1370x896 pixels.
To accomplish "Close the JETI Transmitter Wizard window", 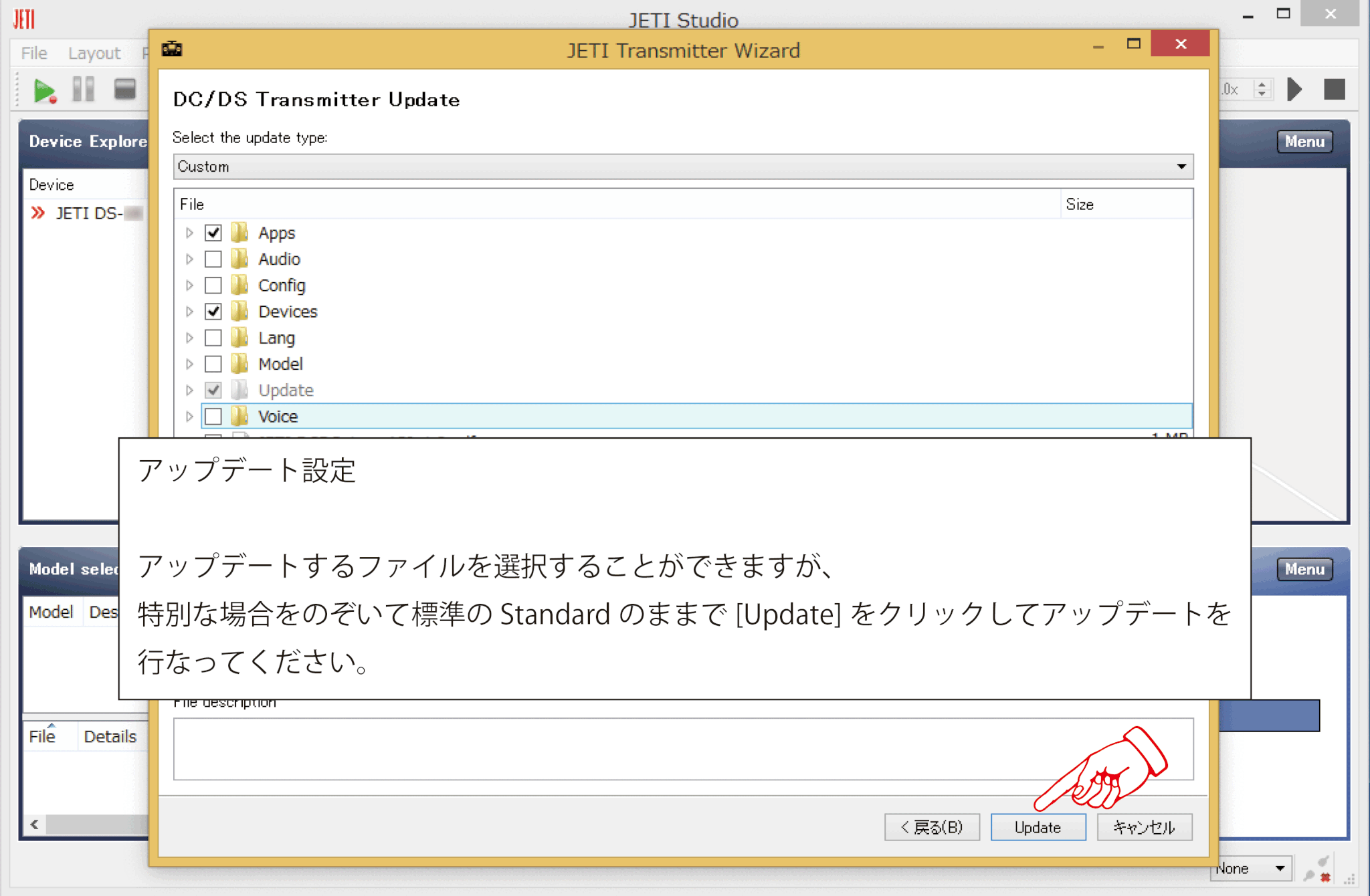I will 1181,44.
